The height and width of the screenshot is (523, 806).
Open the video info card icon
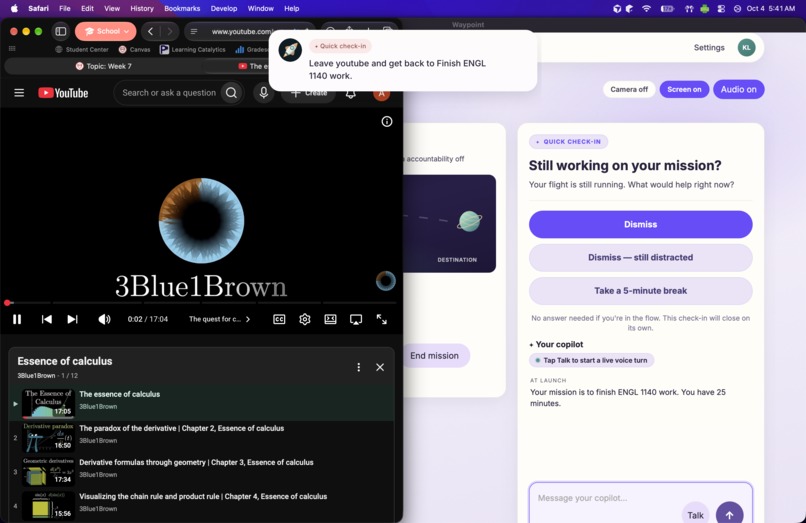coord(387,121)
